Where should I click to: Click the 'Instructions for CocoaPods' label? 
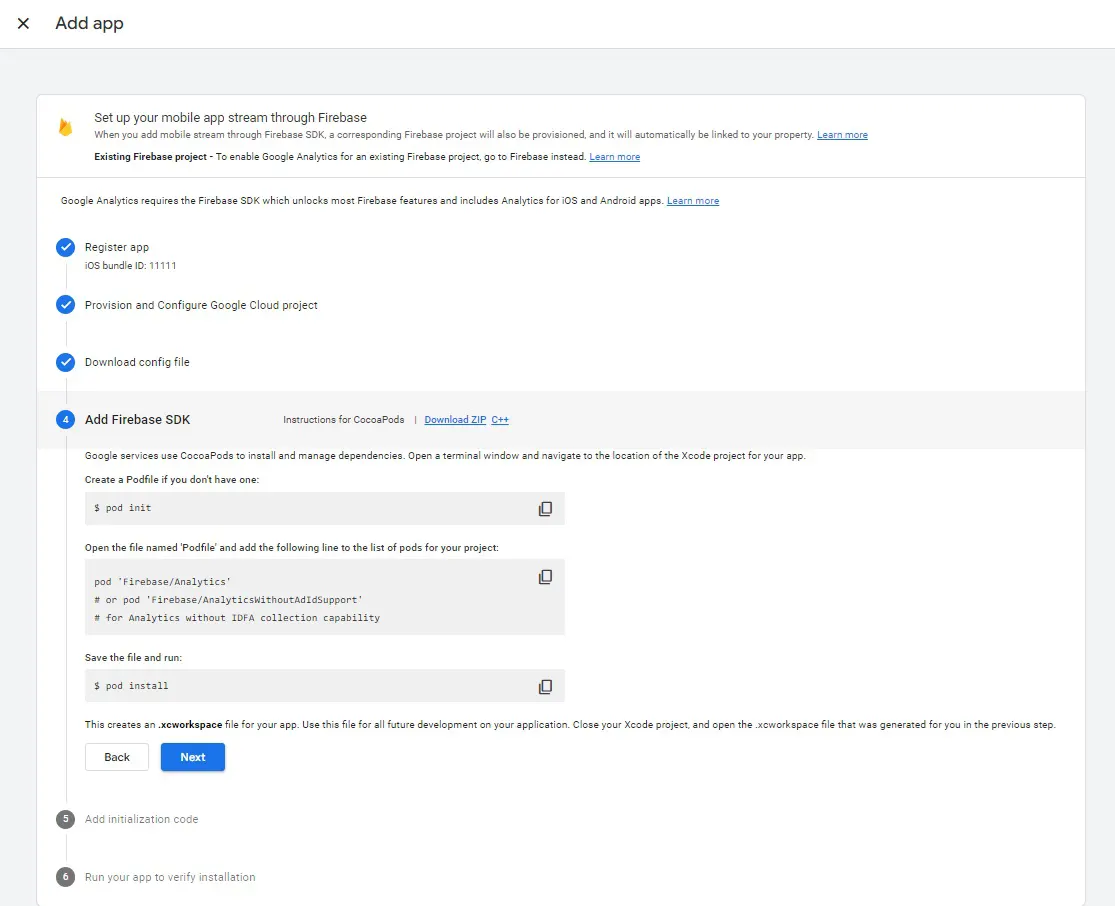343,420
